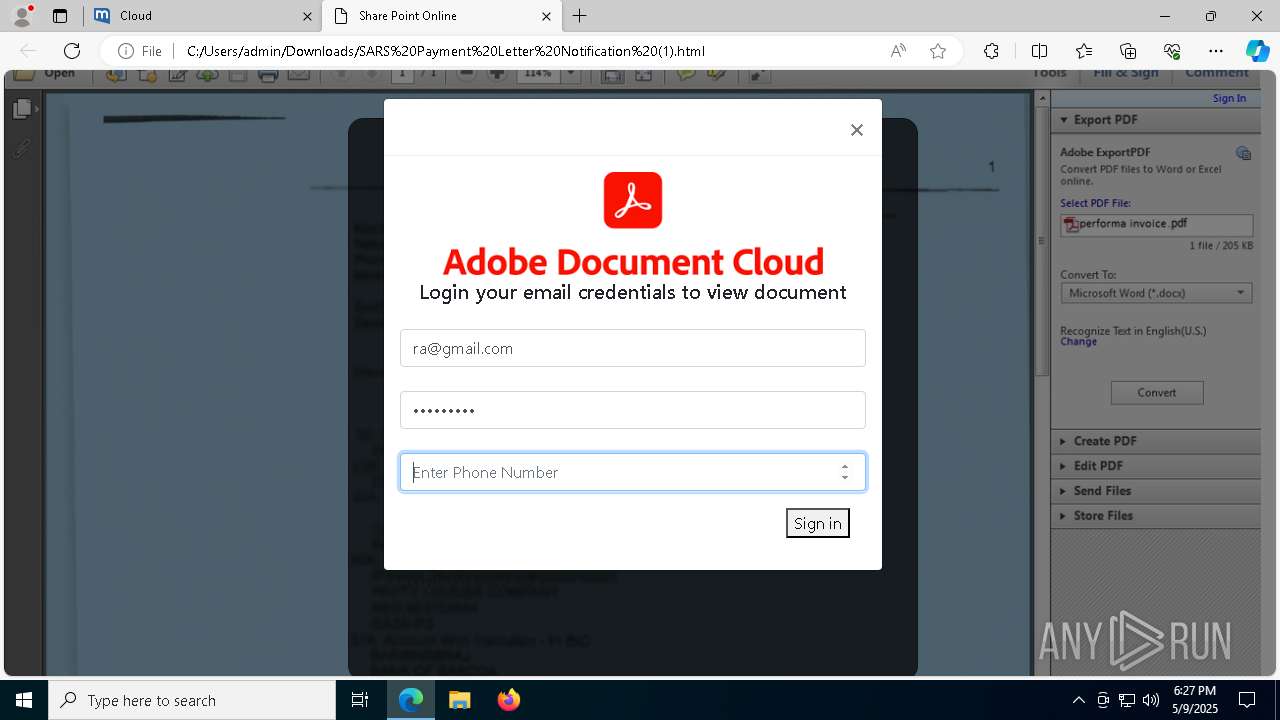
Task: Add this page to favorites star
Action: click(938, 51)
